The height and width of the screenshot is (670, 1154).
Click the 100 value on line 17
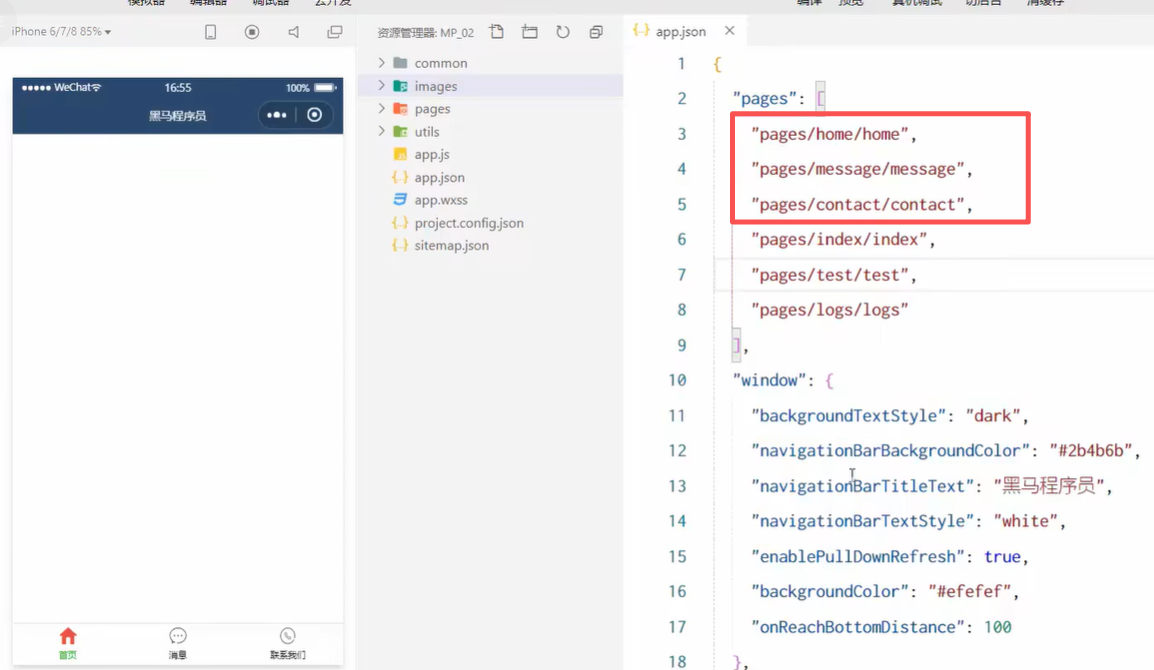click(x=997, y=627)
